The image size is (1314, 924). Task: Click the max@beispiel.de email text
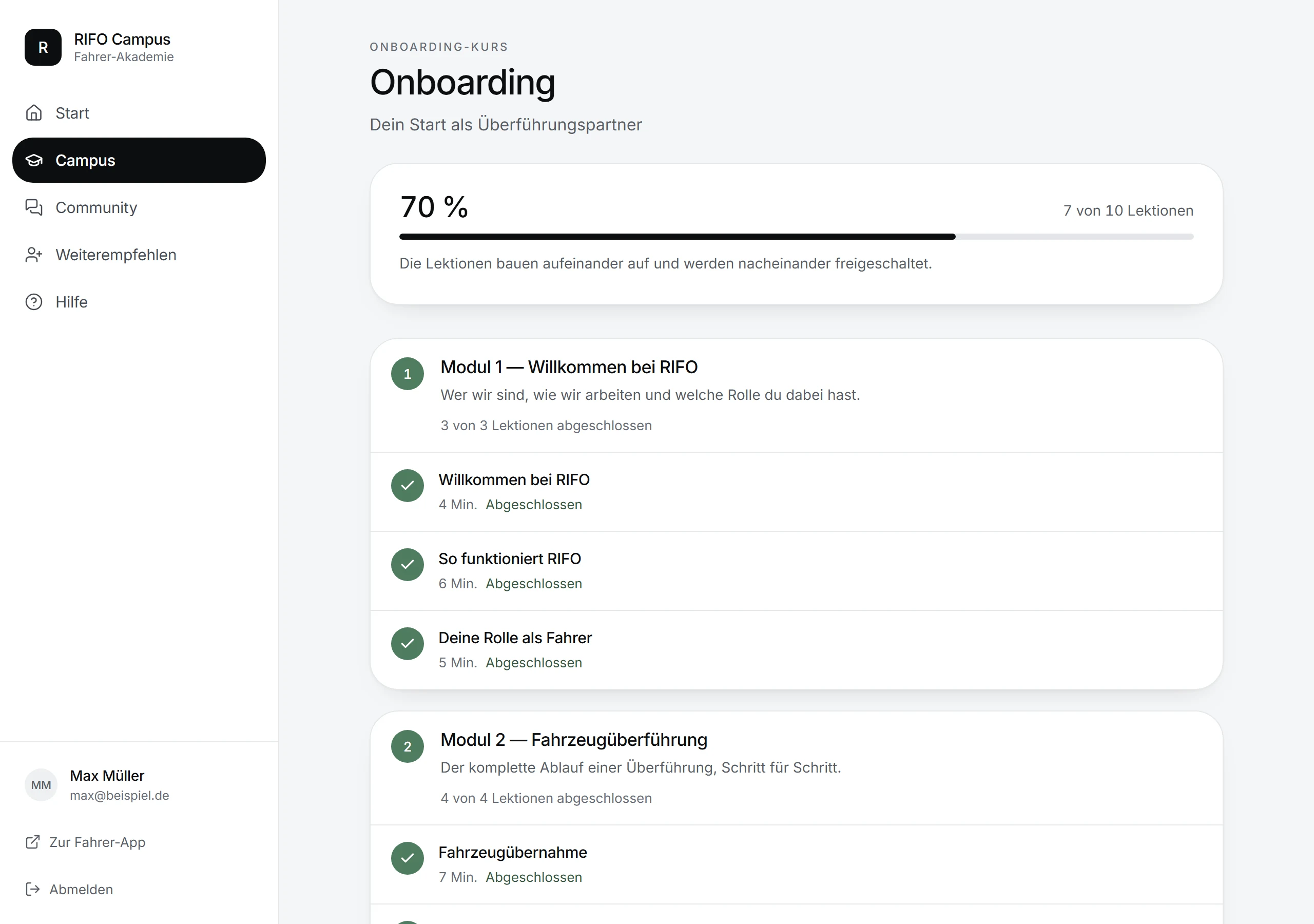120,795
